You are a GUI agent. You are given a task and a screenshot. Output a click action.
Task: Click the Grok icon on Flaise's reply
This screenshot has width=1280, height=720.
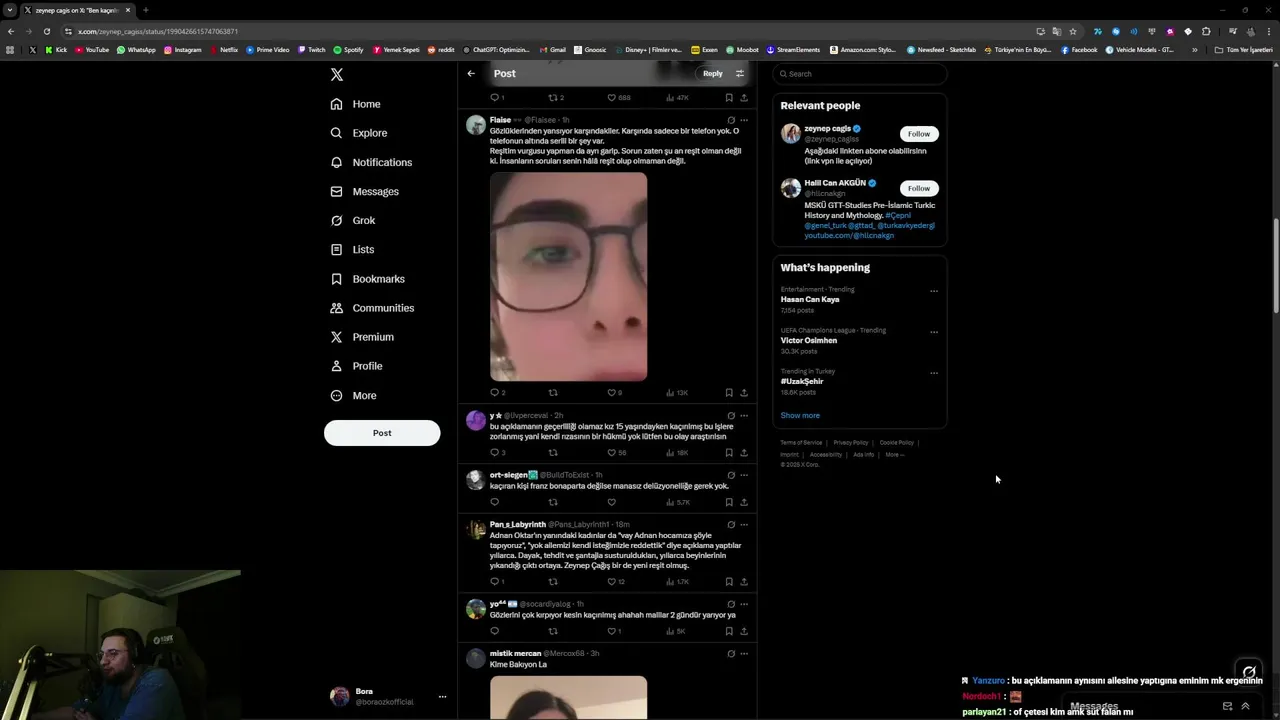[731, 120]
